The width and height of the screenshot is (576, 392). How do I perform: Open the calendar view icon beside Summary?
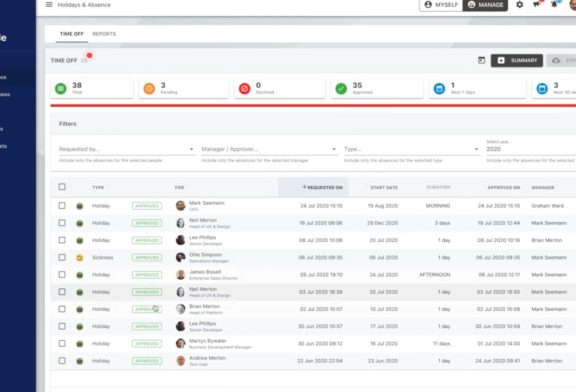[481, 60]
